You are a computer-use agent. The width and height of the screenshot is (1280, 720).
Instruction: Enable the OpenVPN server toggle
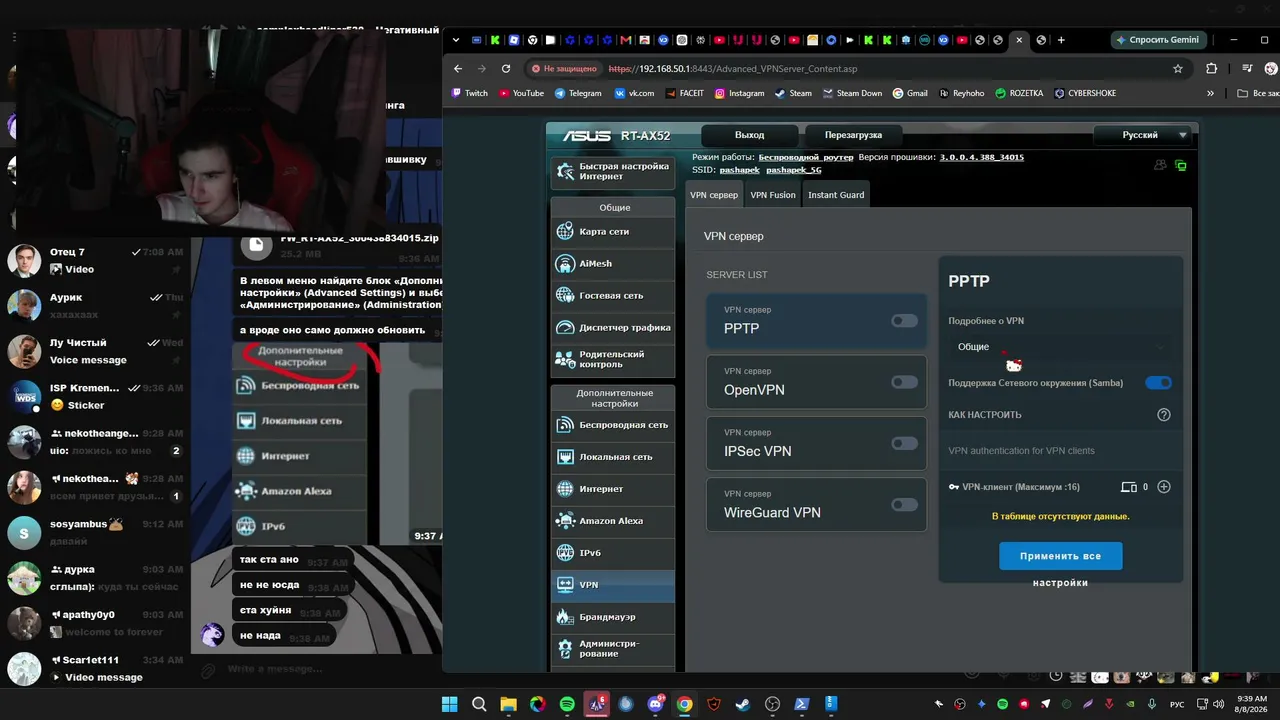coord(904,382)
